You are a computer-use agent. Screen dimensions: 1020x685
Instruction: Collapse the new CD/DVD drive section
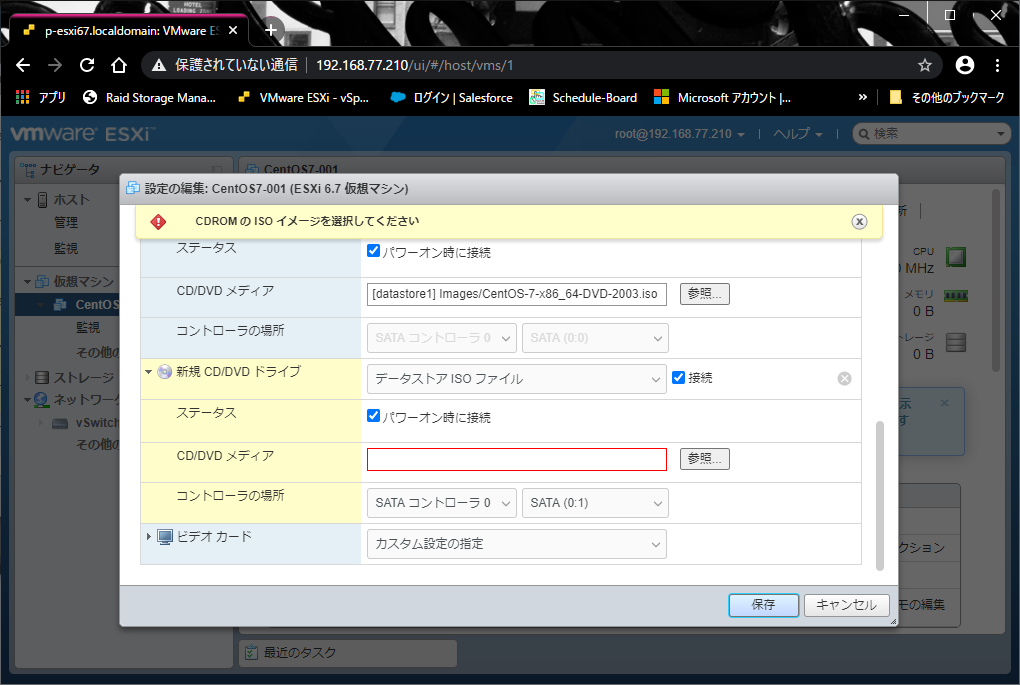click(x=148, y=372)
